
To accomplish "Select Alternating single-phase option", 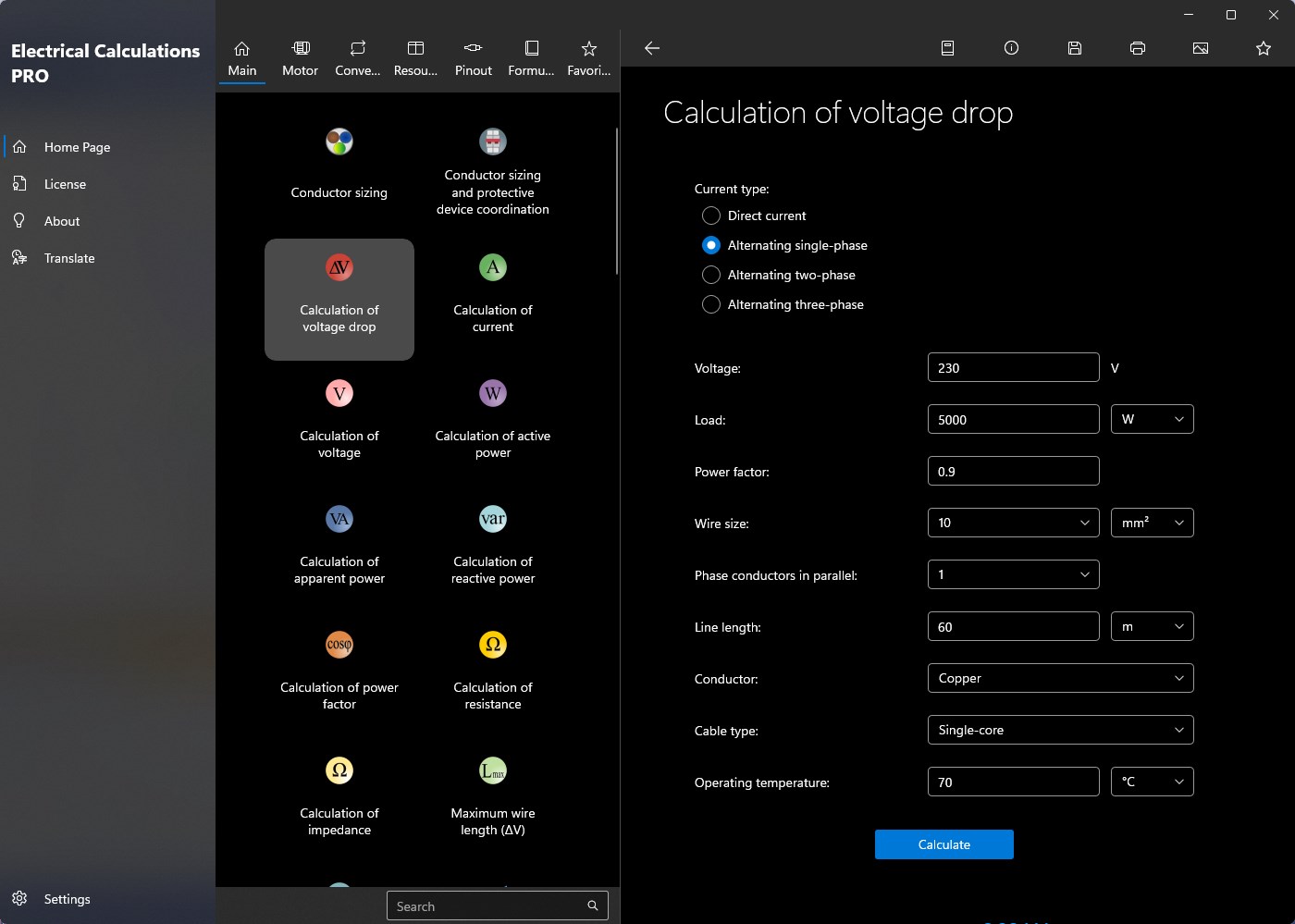I will point(711,245).
